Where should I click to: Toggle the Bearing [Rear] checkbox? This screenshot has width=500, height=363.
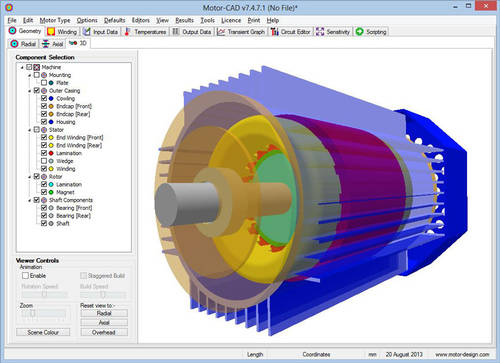click(44, 216)
